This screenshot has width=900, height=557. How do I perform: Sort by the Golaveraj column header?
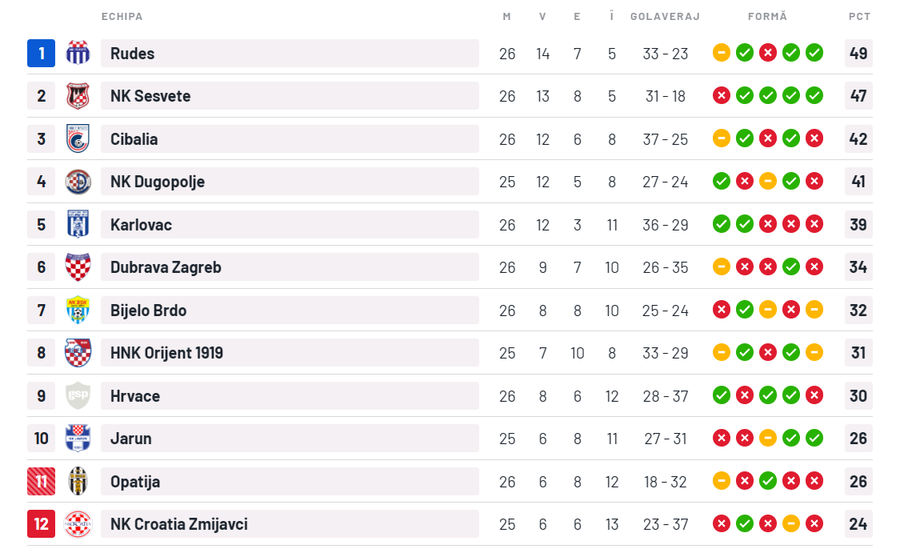pos(665,16)
